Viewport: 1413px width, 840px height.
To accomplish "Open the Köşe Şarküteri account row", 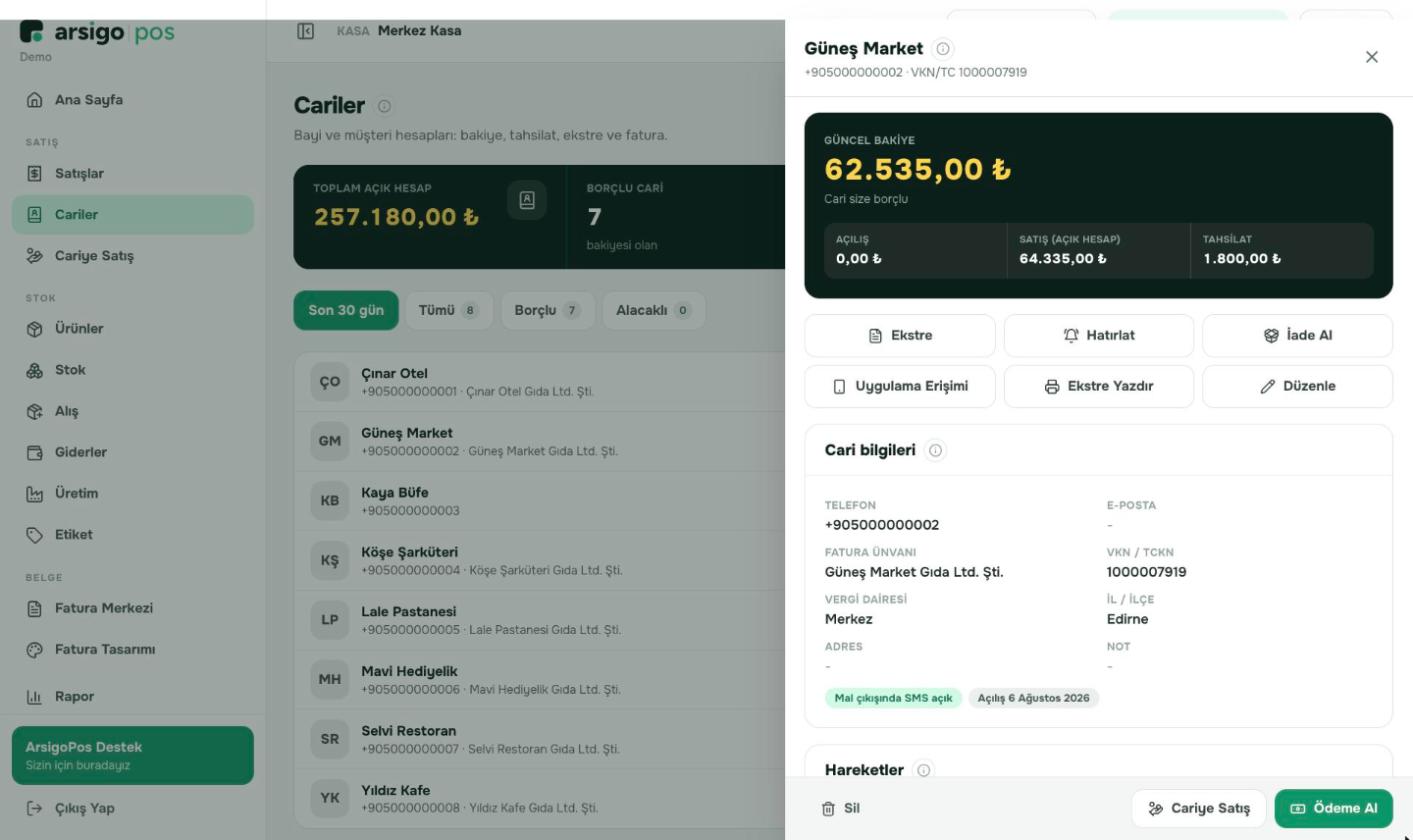I will (540, 560).
